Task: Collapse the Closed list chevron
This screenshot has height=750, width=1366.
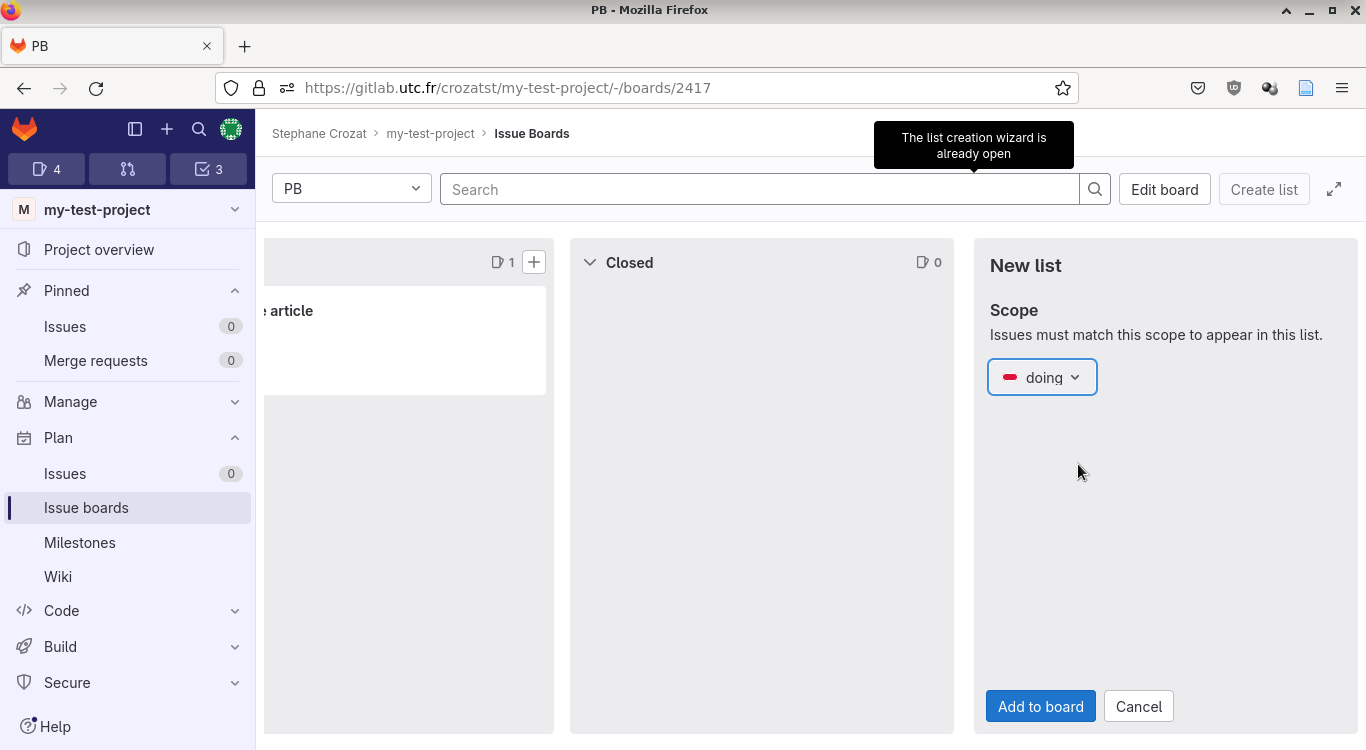Action: [x=590, y=262]
